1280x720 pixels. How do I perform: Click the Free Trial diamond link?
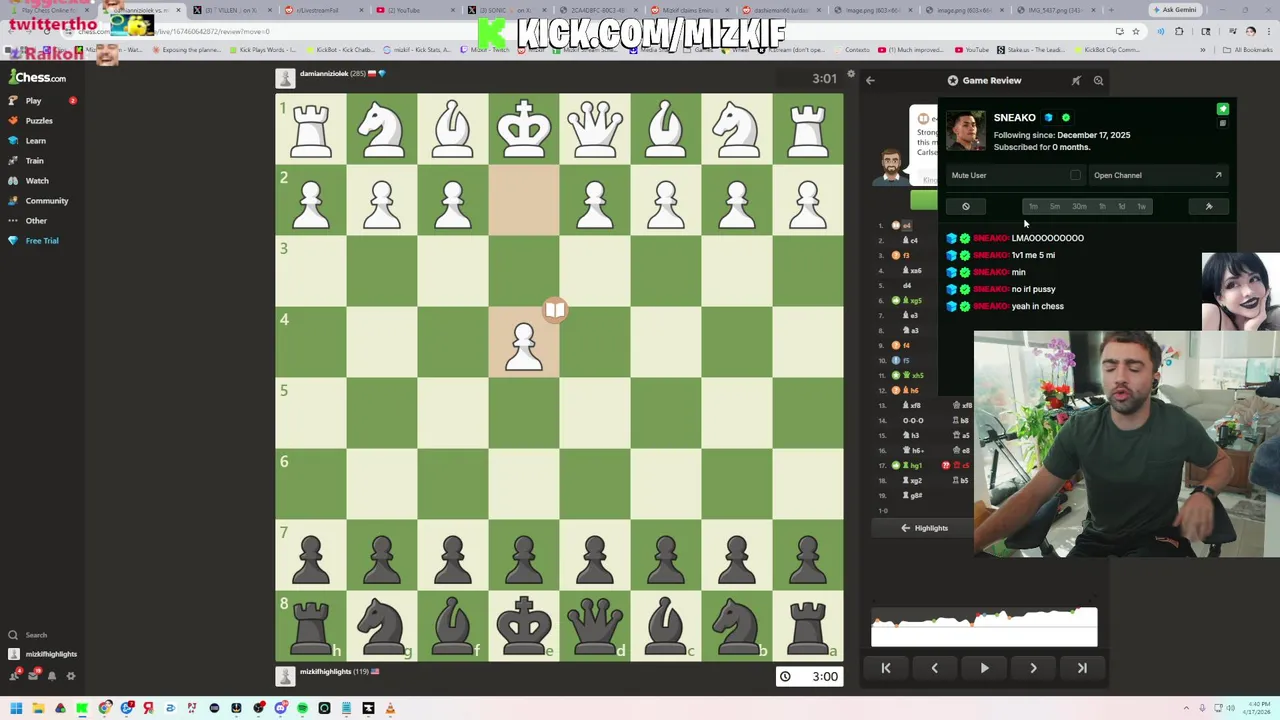pyautogui.click(x=41, y=240)
